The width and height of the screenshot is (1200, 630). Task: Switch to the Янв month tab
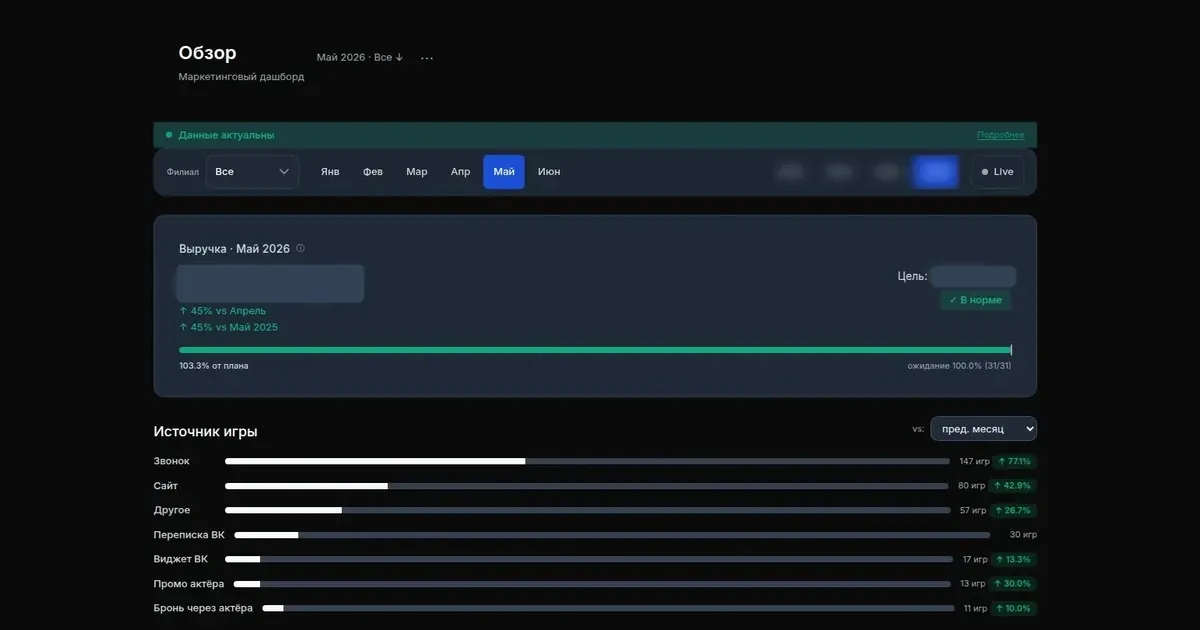pos(330,172)
